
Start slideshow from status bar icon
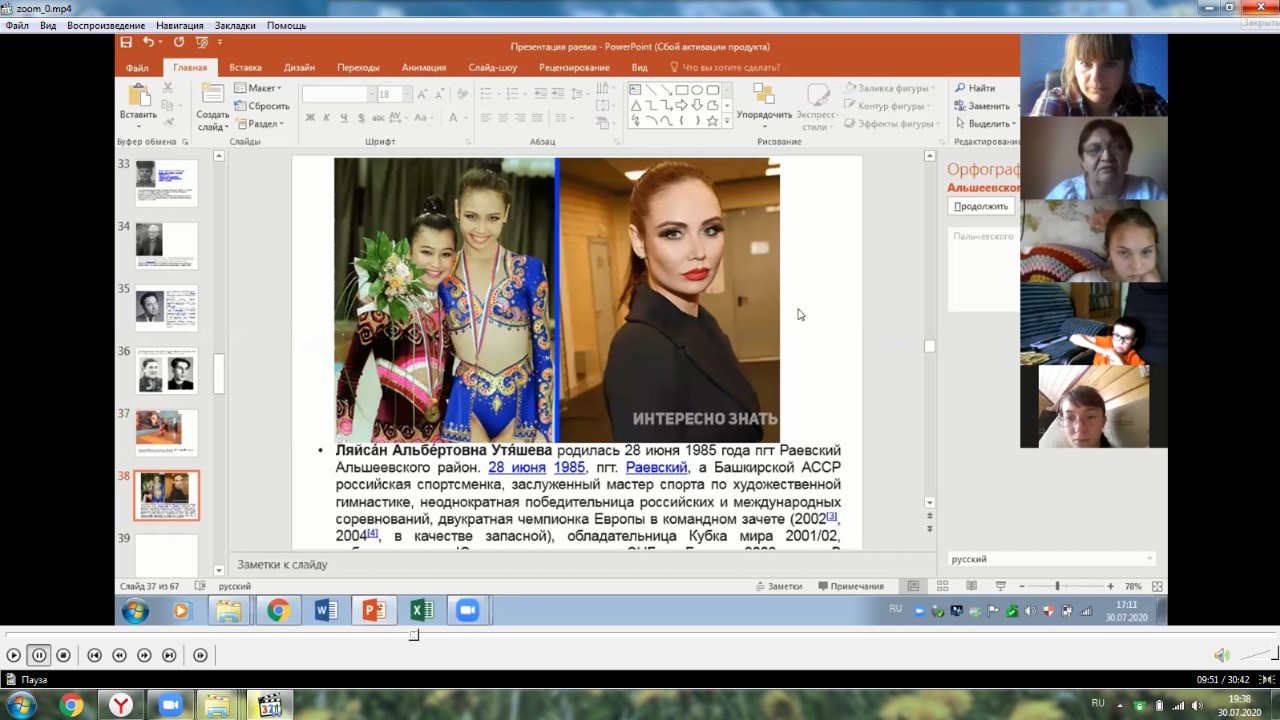1000,586
